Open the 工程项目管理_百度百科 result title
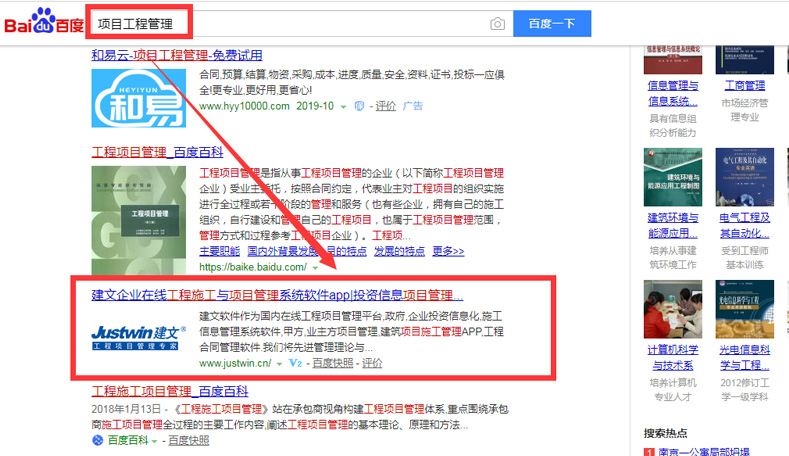 157,152
